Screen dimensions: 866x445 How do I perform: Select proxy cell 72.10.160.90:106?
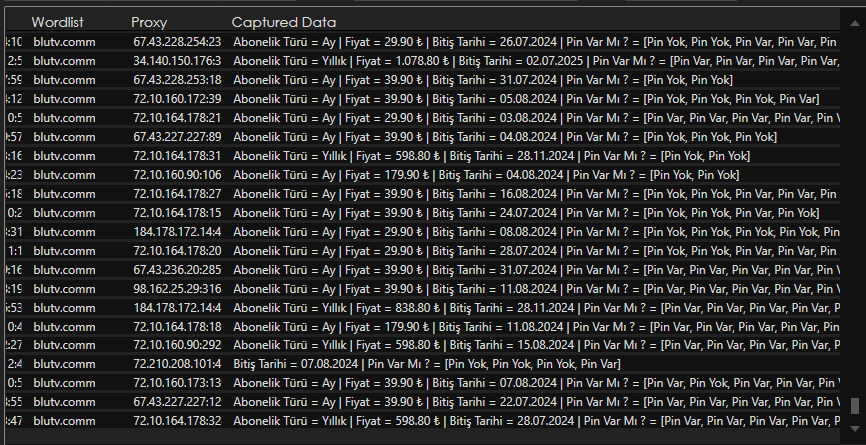[x=177, y=175]
